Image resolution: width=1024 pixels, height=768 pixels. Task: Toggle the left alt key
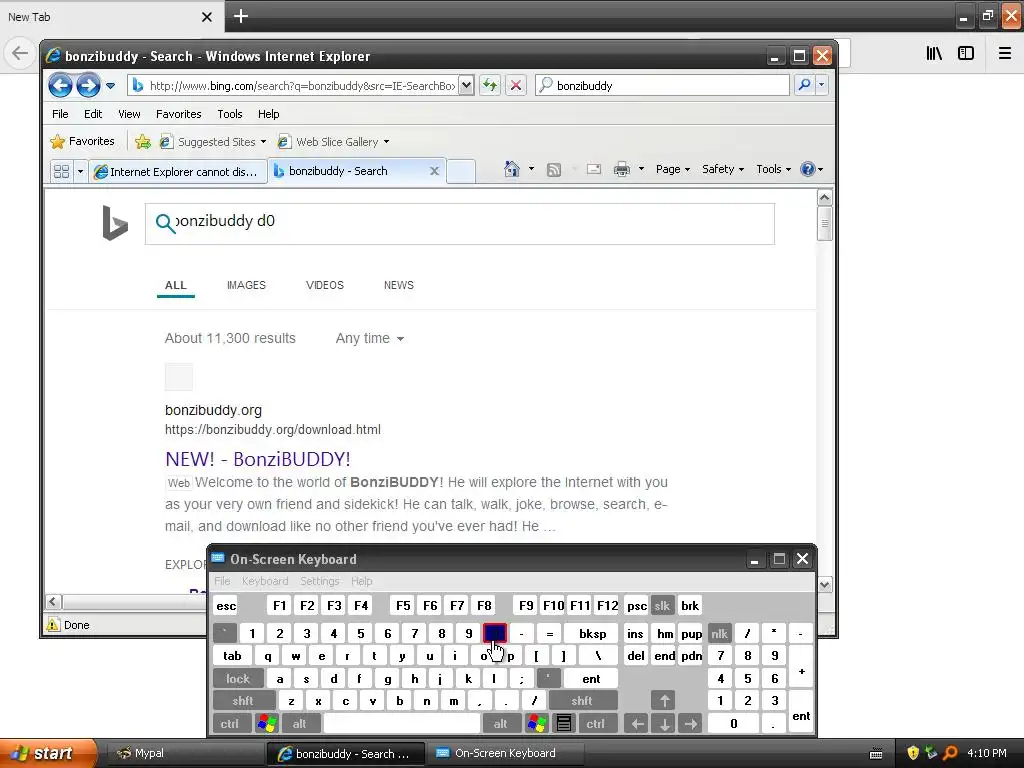[299, 724]
